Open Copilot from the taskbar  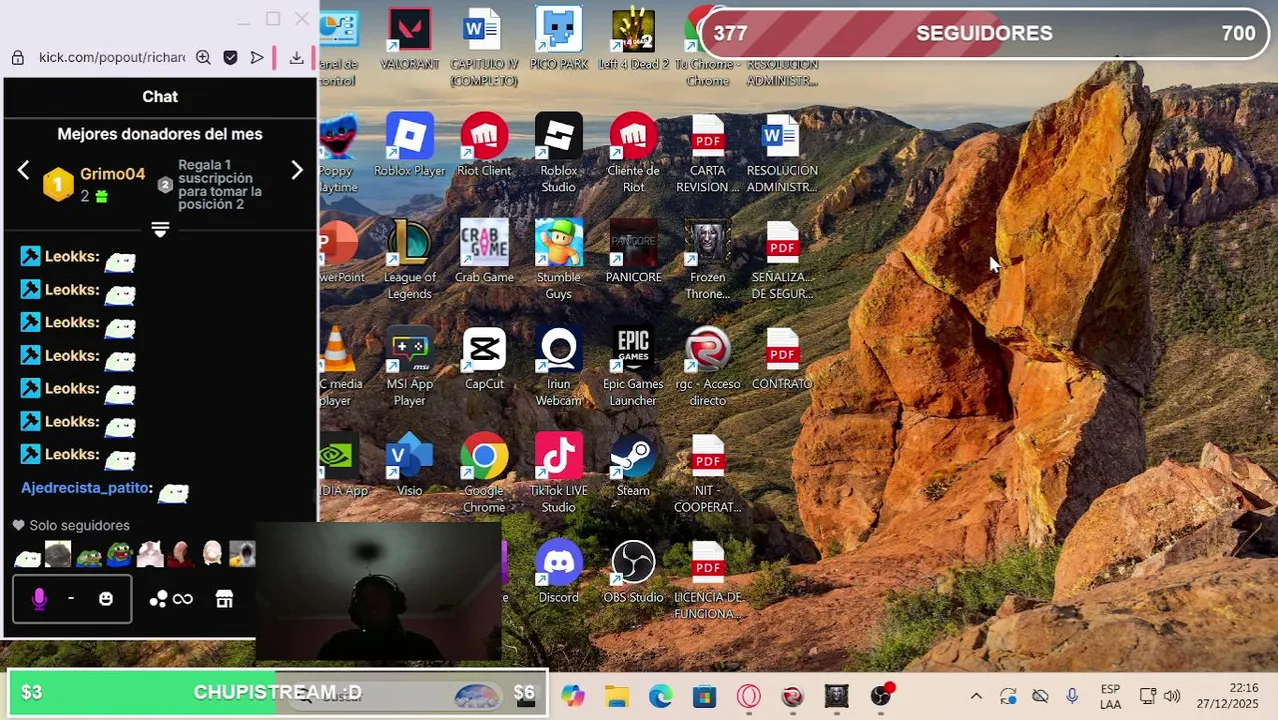point(572,696)
